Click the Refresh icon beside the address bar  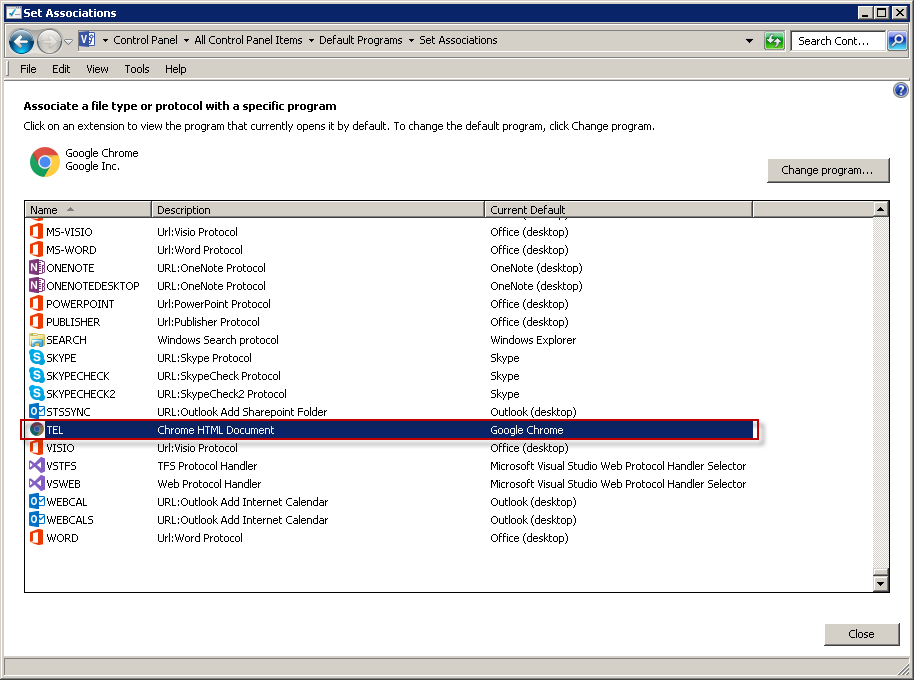pyautogui.click(x=774, y=41)
